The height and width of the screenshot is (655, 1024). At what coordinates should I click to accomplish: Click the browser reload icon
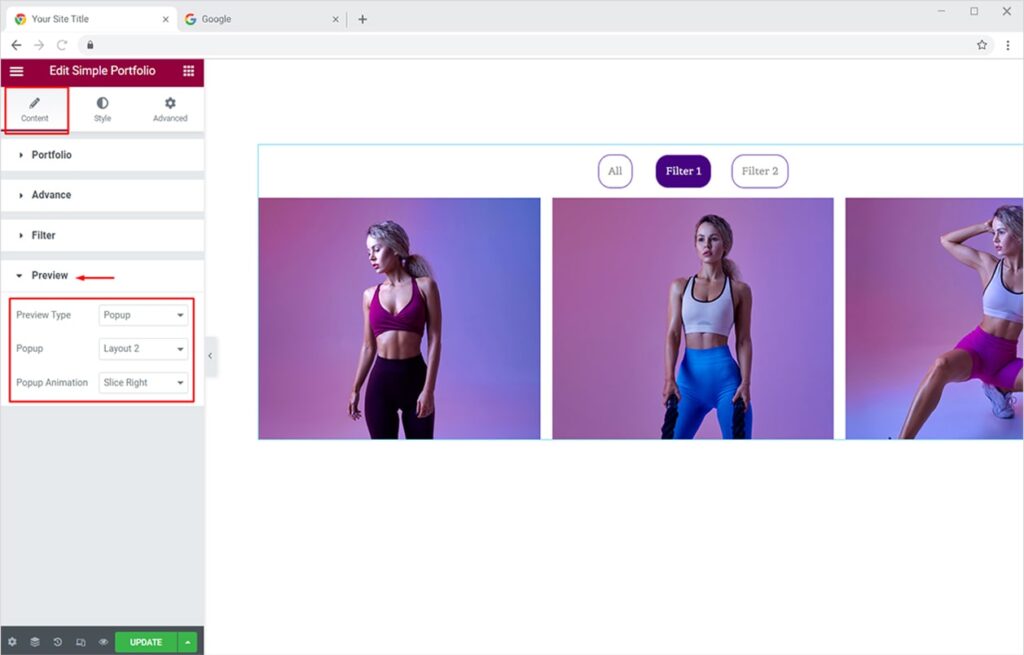62,45
